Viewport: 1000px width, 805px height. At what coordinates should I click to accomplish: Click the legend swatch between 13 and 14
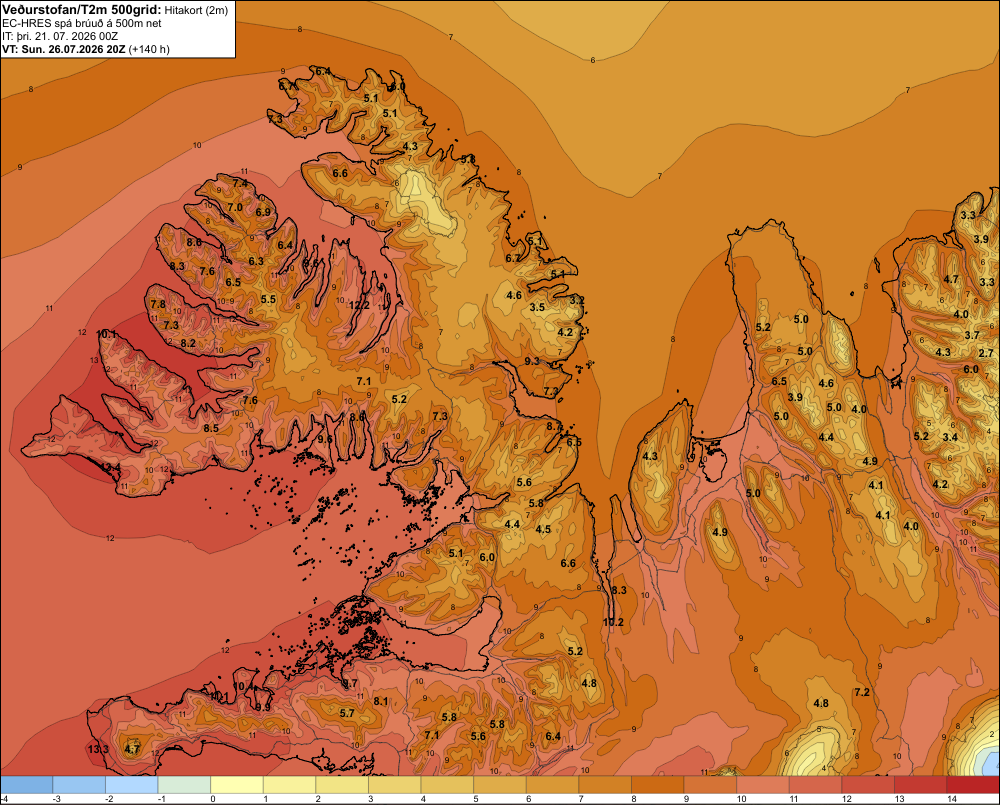tap(920, 784)
